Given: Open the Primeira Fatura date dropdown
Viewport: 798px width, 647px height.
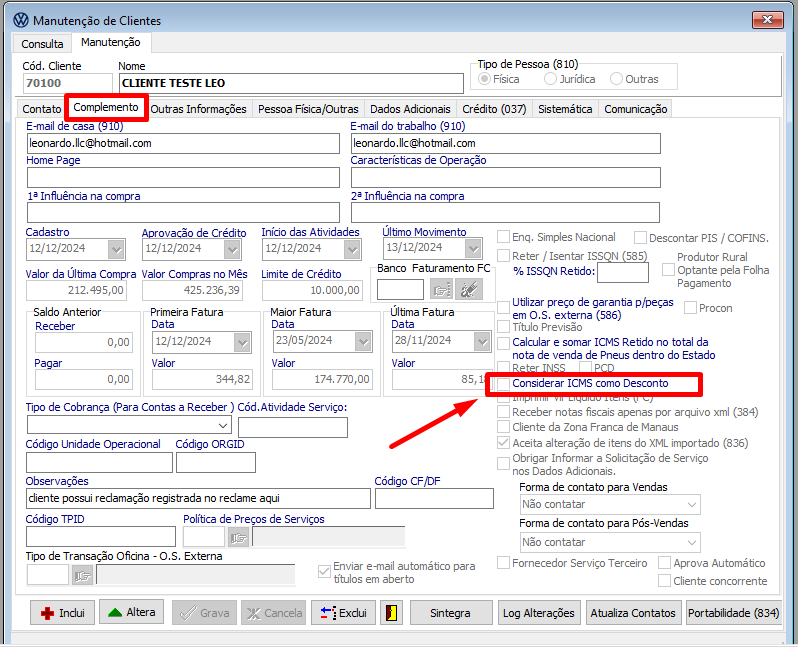Looking at the screenshot, I should [x=242, y=342].
